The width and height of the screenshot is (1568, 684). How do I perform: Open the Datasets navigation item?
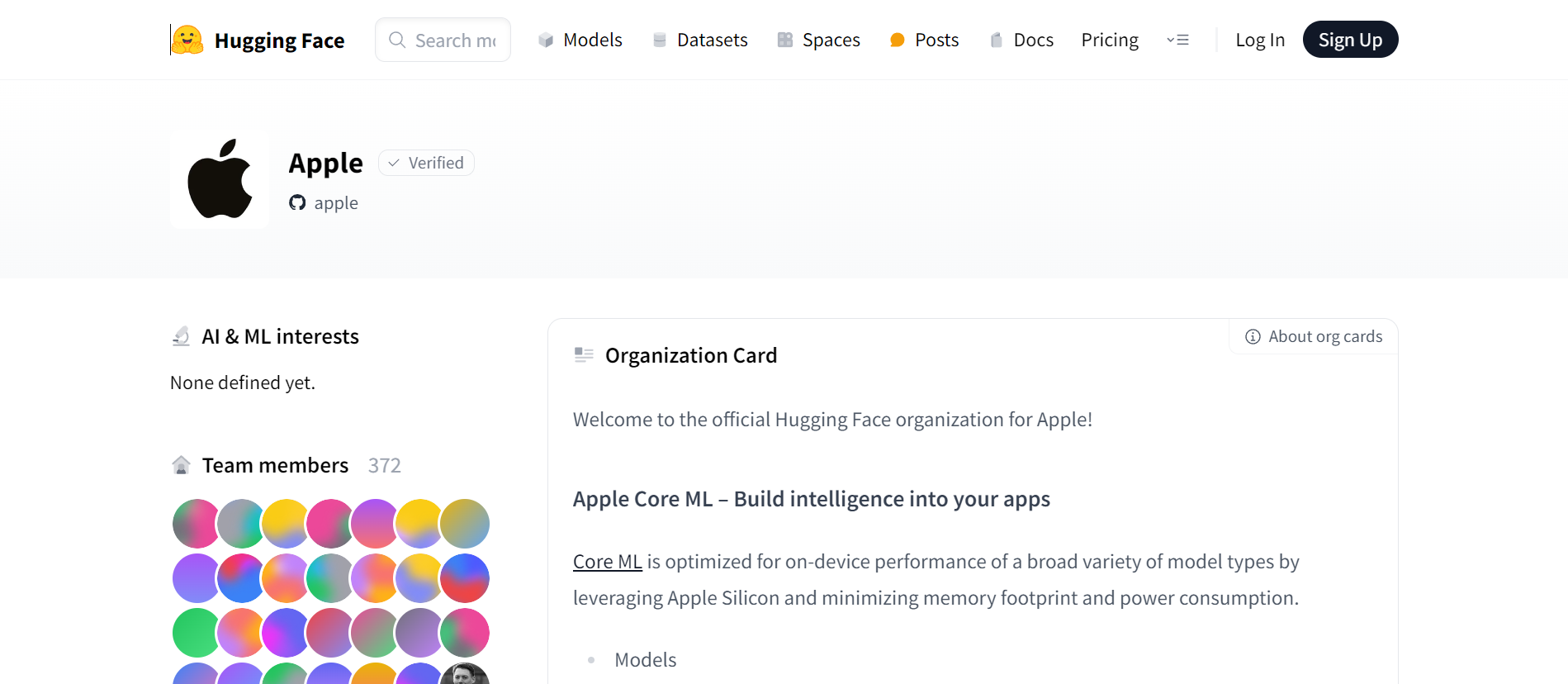pos(699,40)
